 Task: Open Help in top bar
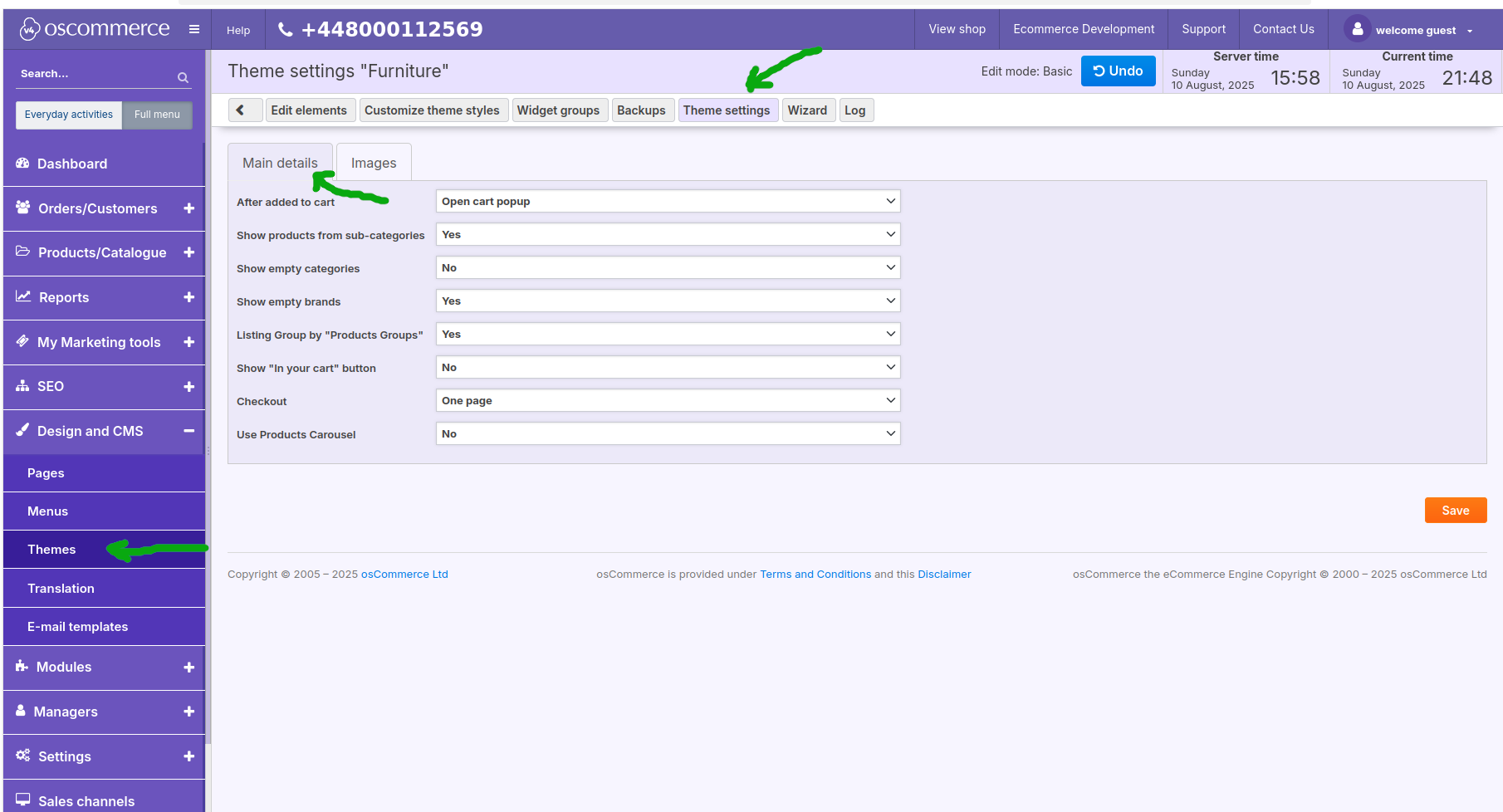pos(238,30)
